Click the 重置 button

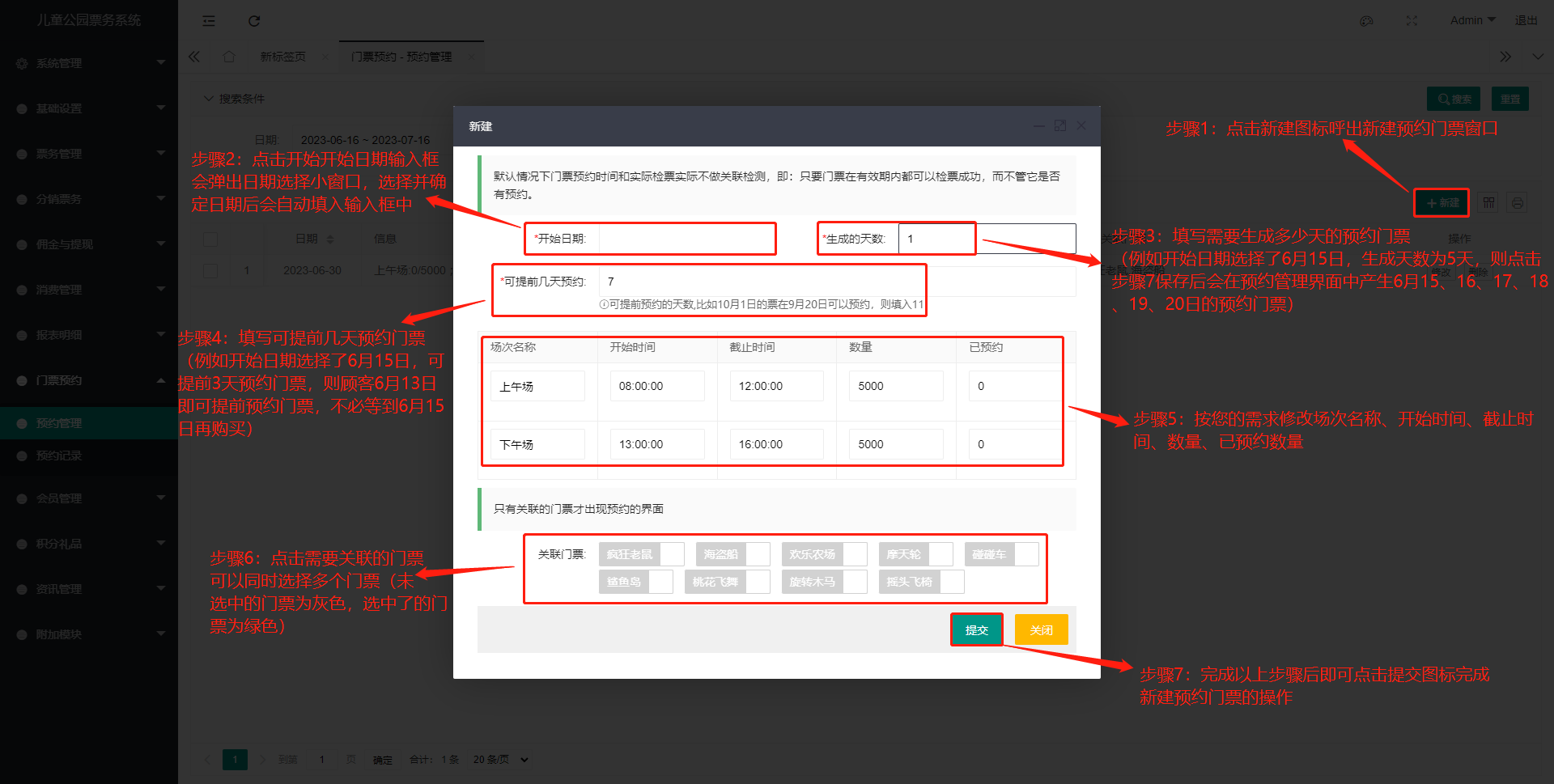pos(1510,99)
